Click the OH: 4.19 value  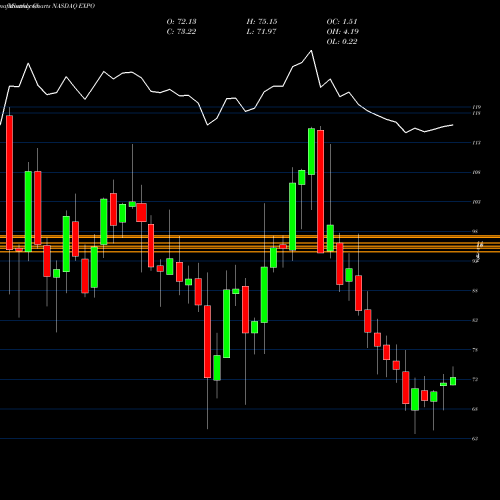click(343, 32)
